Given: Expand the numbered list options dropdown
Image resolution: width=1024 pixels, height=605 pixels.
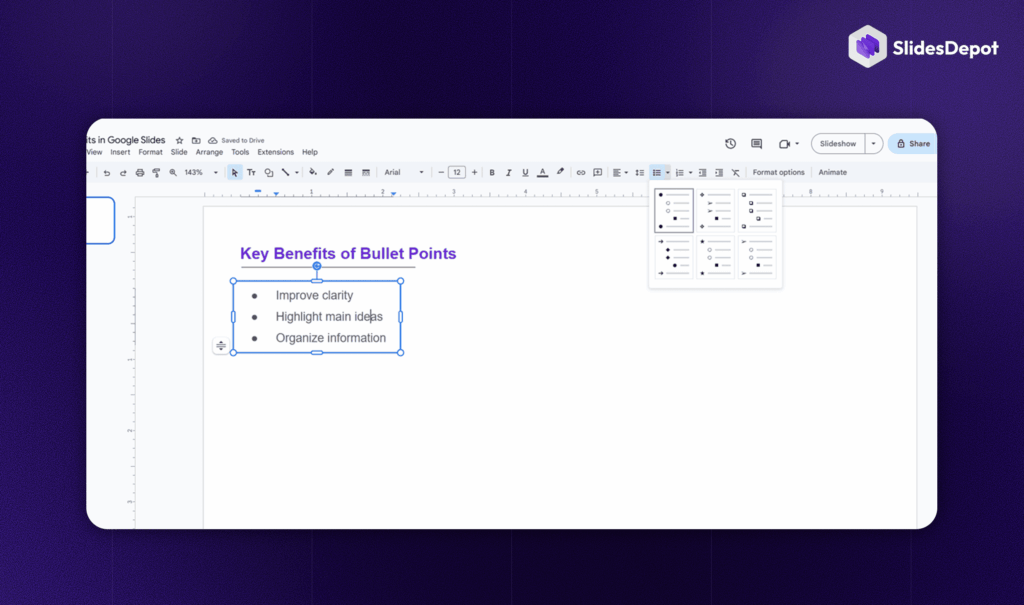Looking at the screenshot, I should (690, 172).
